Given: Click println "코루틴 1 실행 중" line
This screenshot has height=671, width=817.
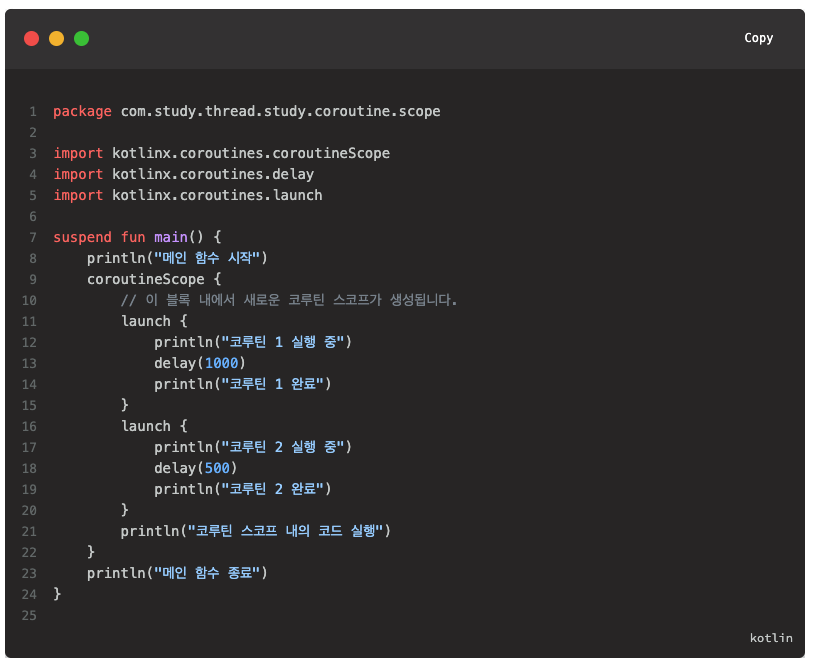Looking at the screenshot, I should click(253, 342).
